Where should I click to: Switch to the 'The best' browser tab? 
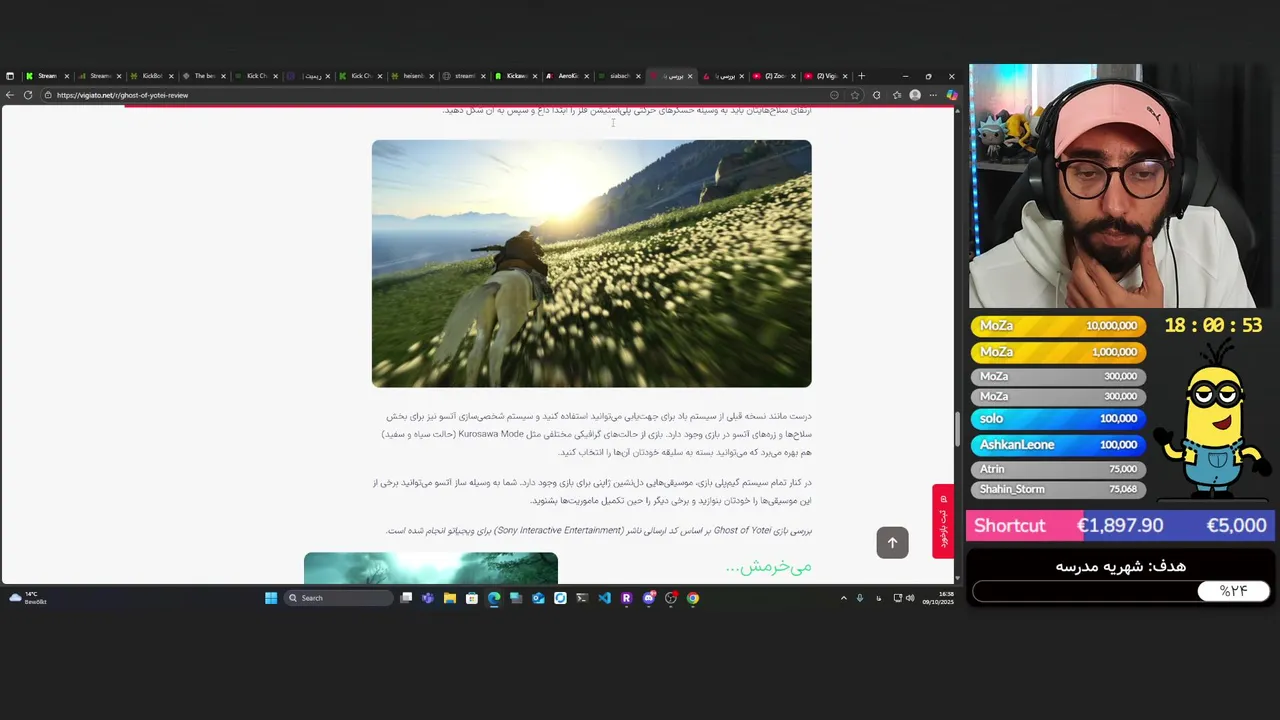pyautogui.click(x=202, y=76)
